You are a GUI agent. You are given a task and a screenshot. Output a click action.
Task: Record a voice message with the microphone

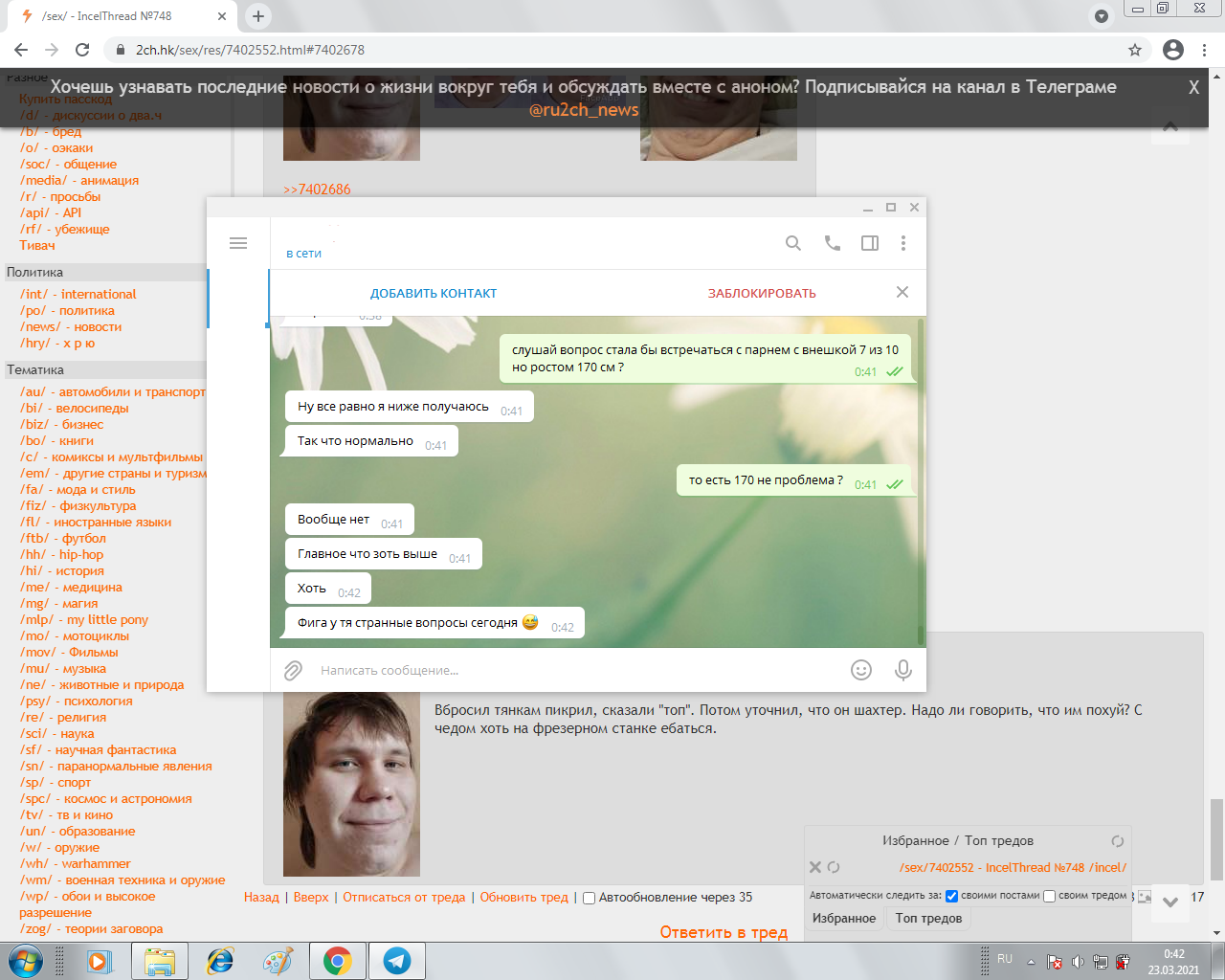903,670
